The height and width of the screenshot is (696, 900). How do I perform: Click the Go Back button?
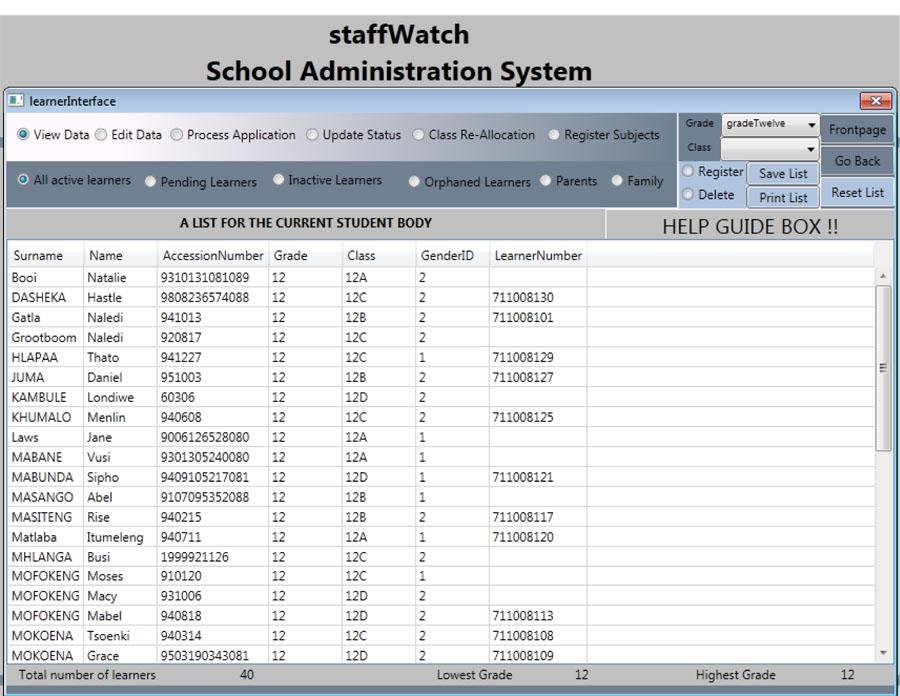[x=855, y=160]
